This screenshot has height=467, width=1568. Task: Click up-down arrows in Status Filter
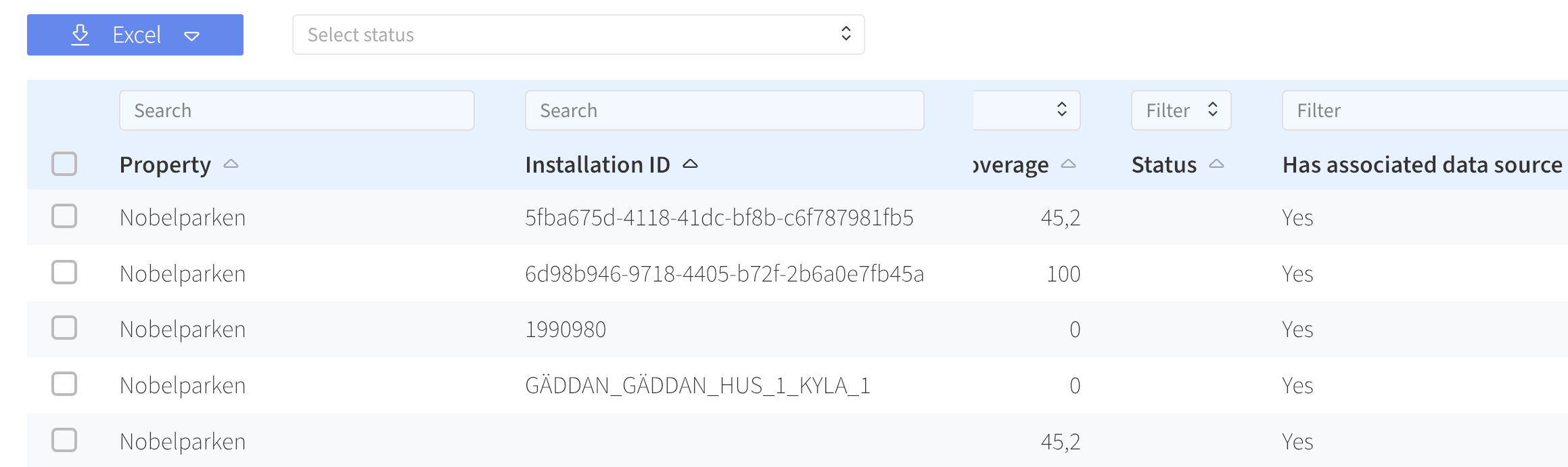(1213, 110)
